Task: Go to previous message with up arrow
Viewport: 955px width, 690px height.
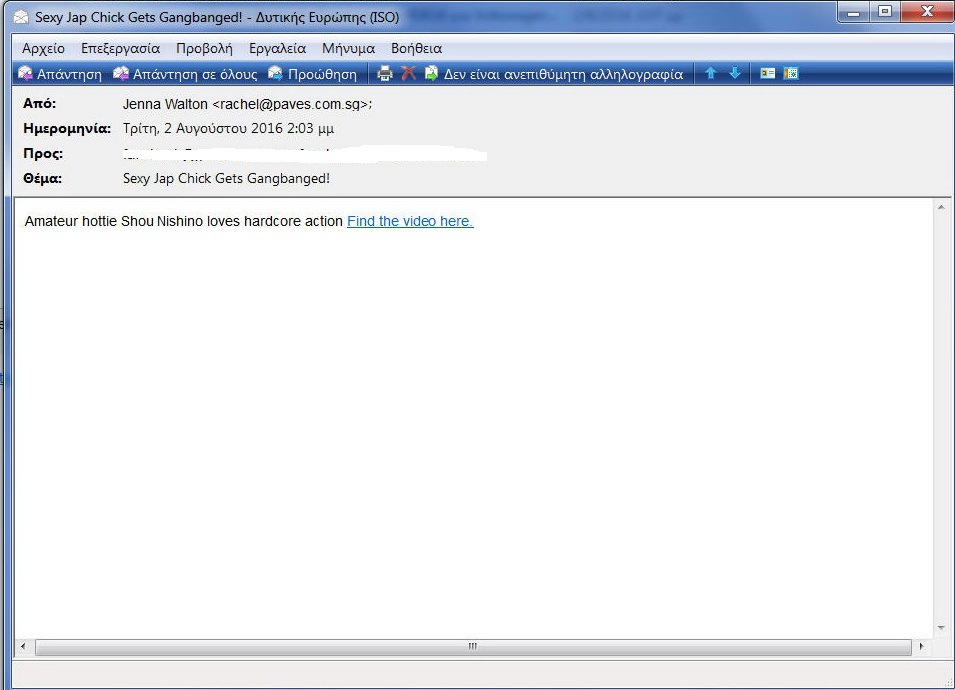Action: [710, 73]
